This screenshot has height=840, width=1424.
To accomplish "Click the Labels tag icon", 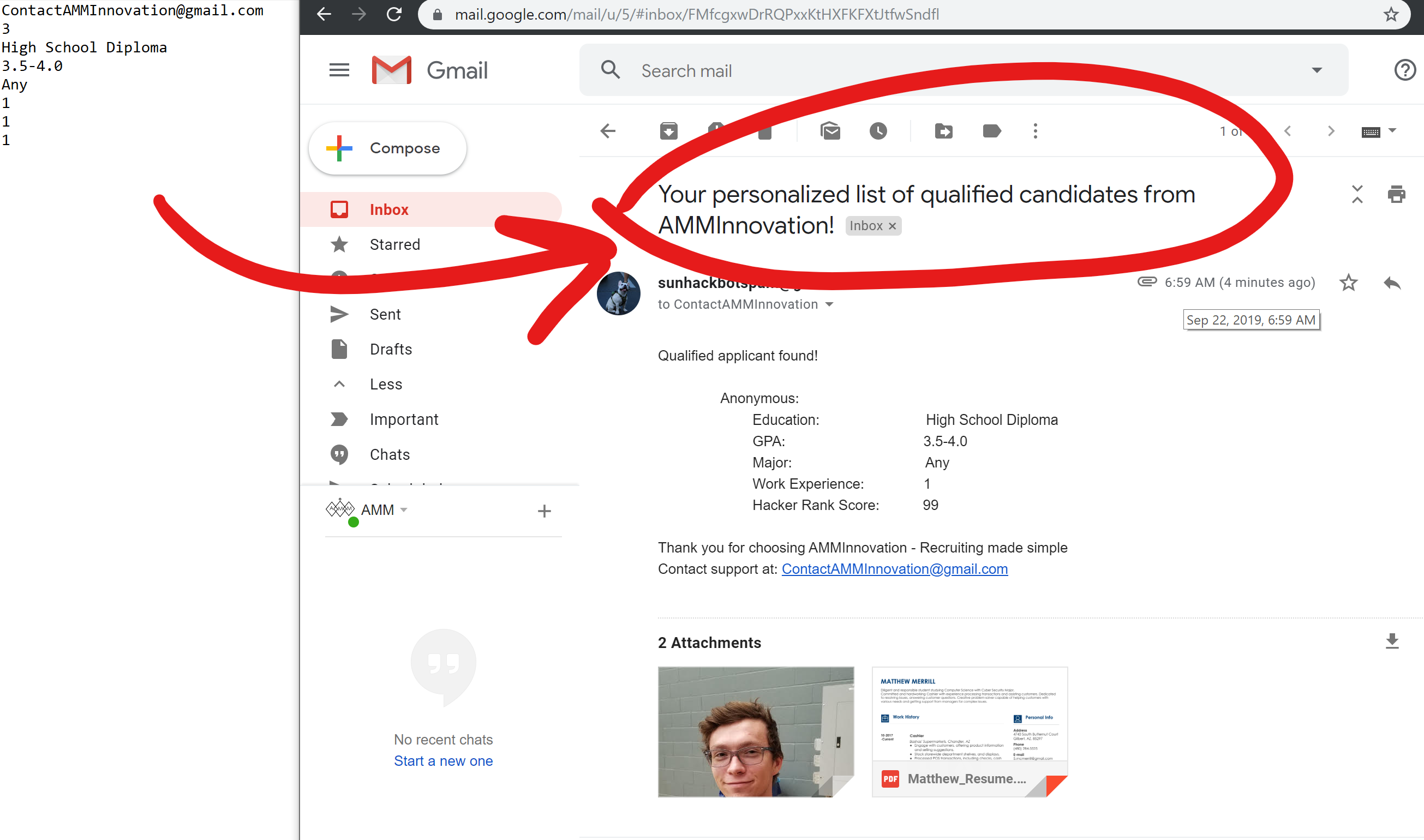I will click(x=991, y=131).
